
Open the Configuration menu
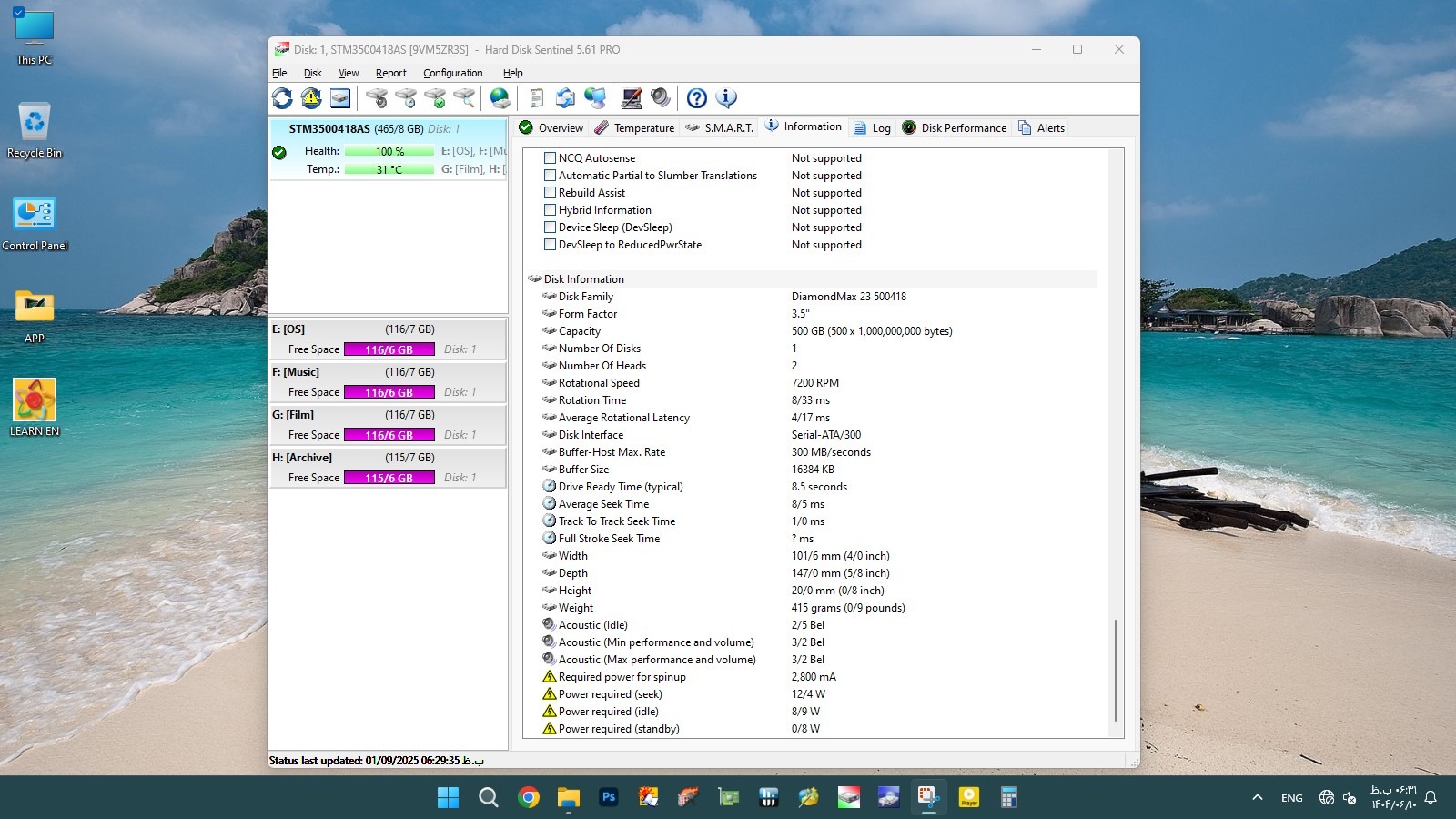[x=452, y=73]
